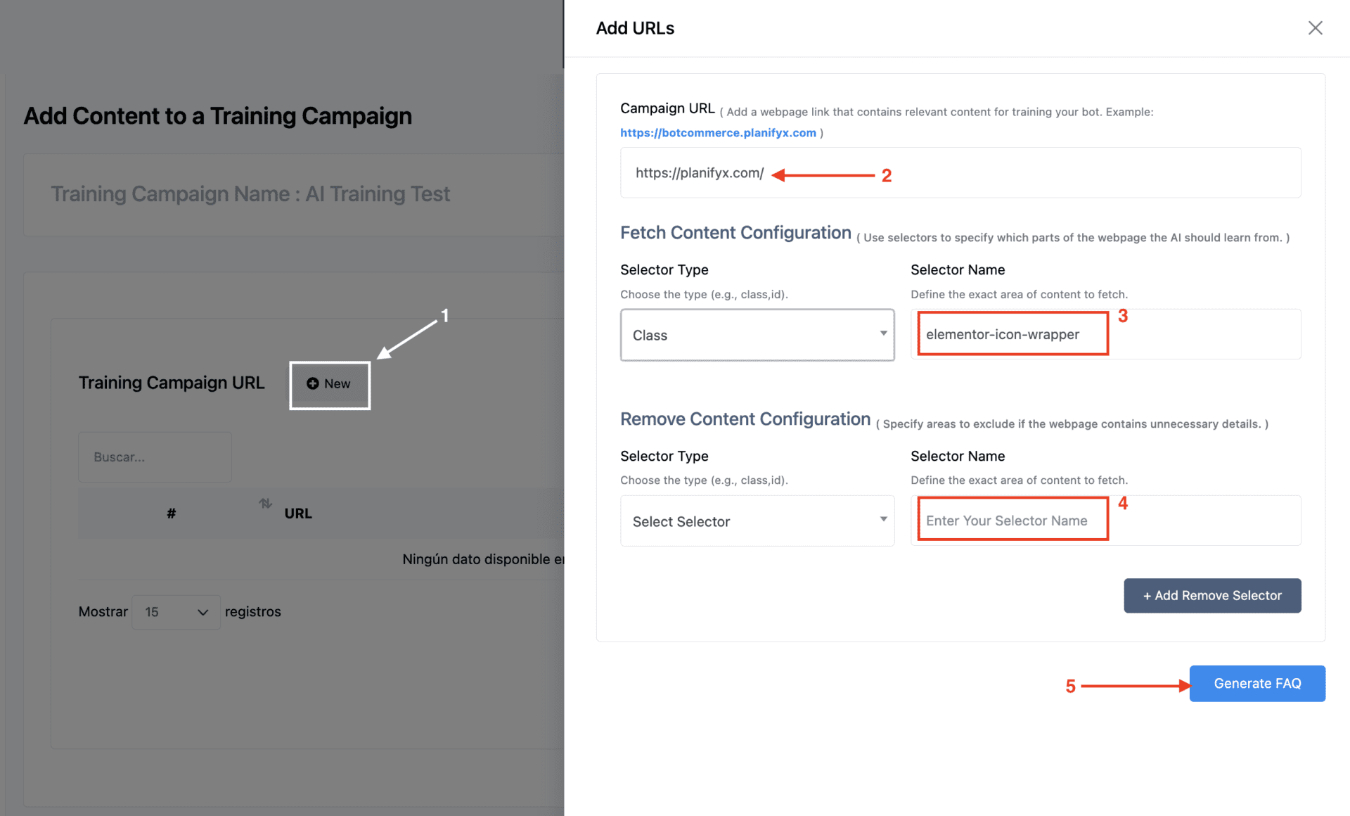Click the Generate FAQ button
Image resolution: width=1350 pixels, height=816 pixels.
[1257, 684]
